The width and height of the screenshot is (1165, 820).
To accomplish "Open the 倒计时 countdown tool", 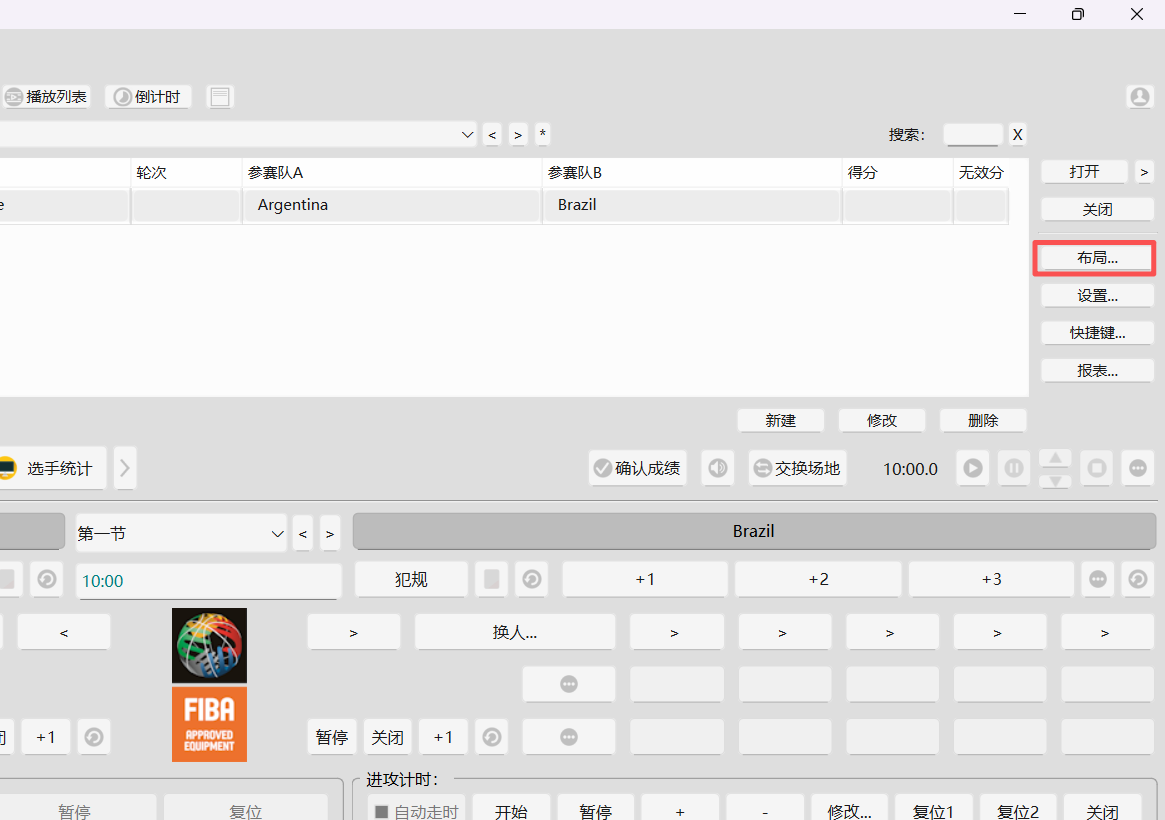I will pos(149,97).
